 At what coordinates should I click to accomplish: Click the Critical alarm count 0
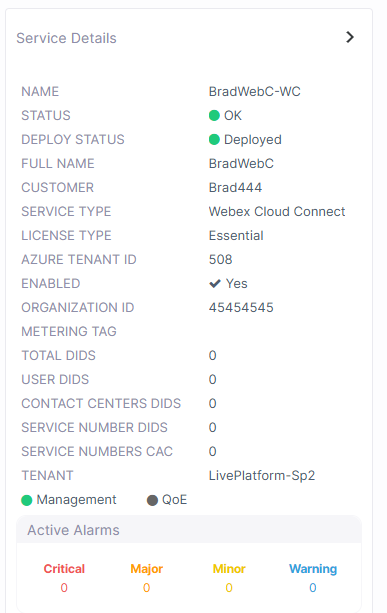[64, 588]
